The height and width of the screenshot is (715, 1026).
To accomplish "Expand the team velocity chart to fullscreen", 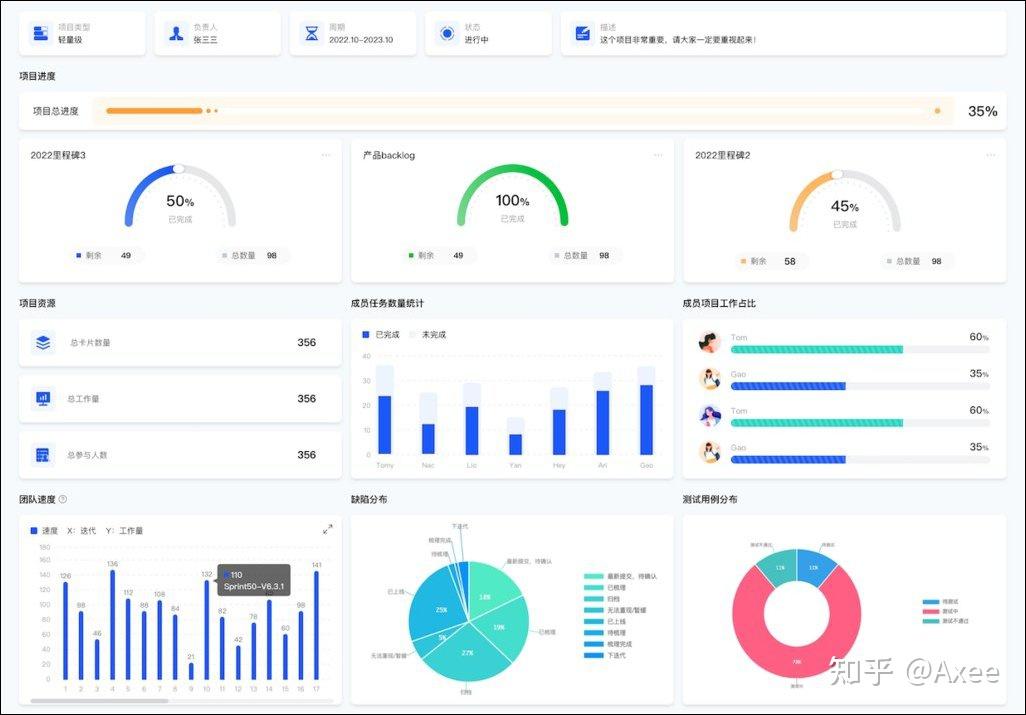I will coord(327,529).
